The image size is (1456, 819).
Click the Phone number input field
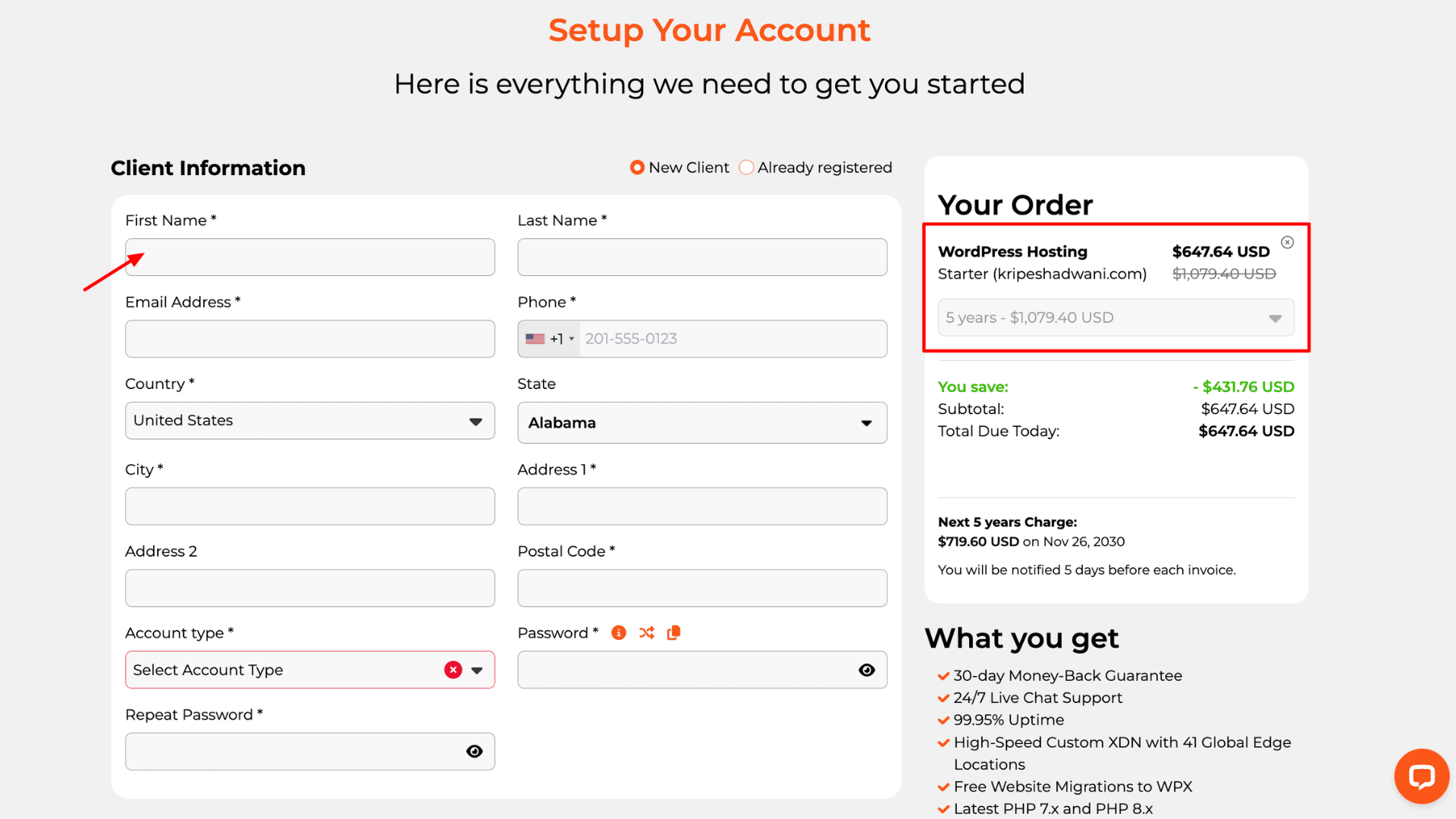tap(732, 339)
